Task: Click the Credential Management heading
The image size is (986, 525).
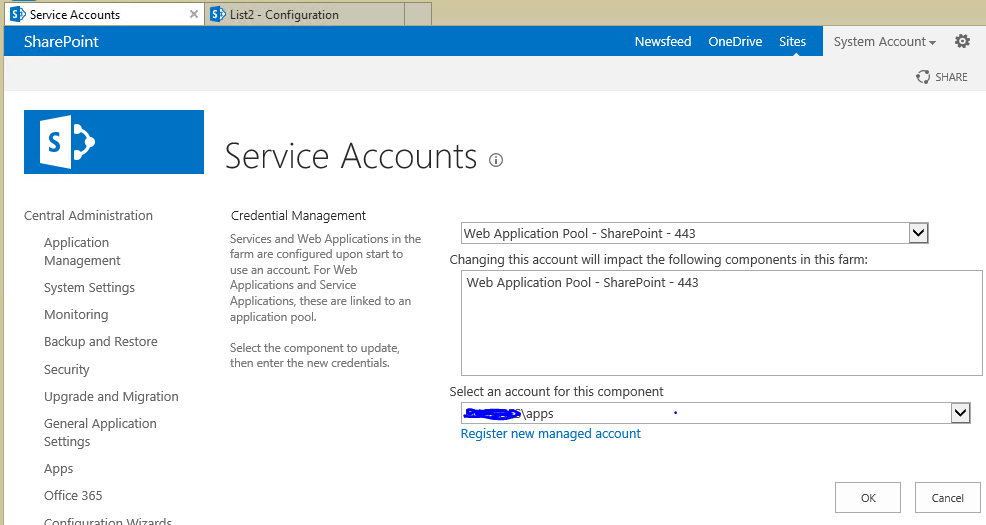Action: (x=298, y=216)
